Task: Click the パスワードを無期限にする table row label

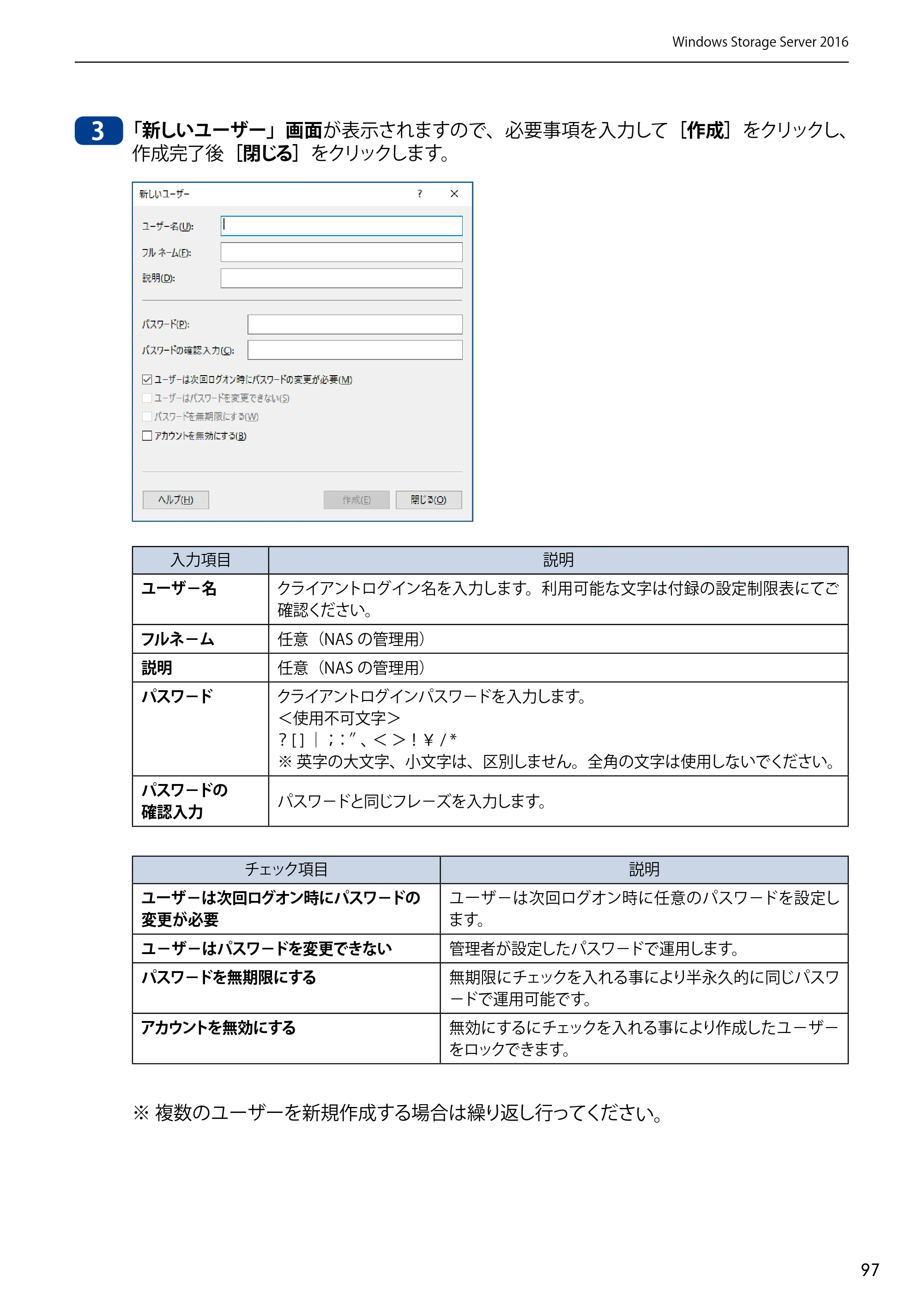Action: tap(229, 978)
